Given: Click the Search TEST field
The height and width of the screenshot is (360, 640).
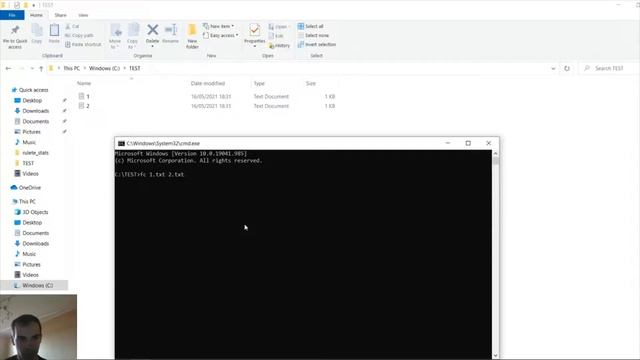Looking at the screenshot, I should click(x=610, y=68).
